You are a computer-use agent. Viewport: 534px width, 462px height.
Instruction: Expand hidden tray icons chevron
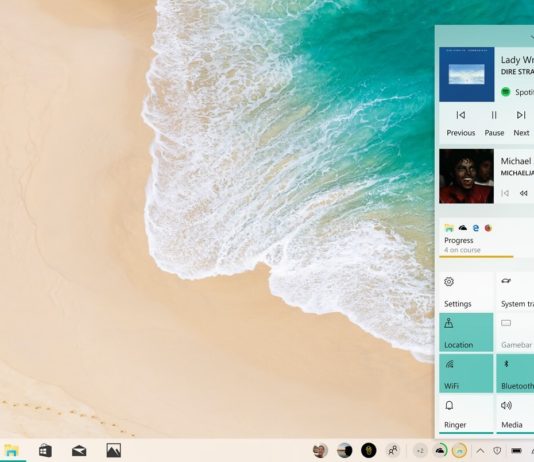[x=480, y=451]
